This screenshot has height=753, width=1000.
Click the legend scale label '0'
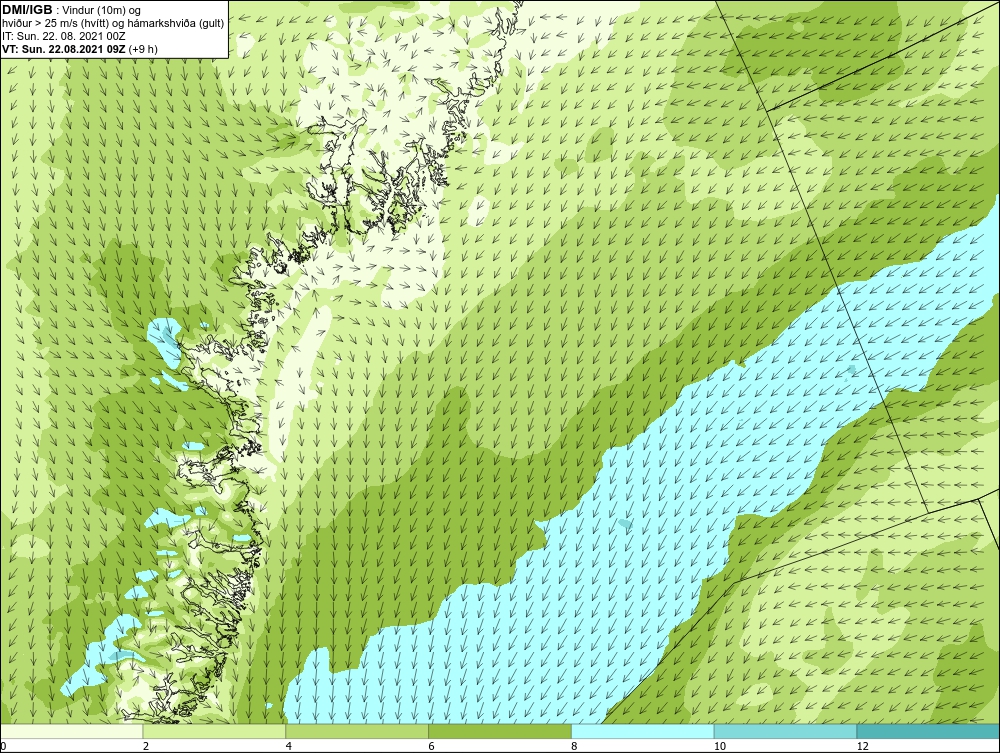3,746
